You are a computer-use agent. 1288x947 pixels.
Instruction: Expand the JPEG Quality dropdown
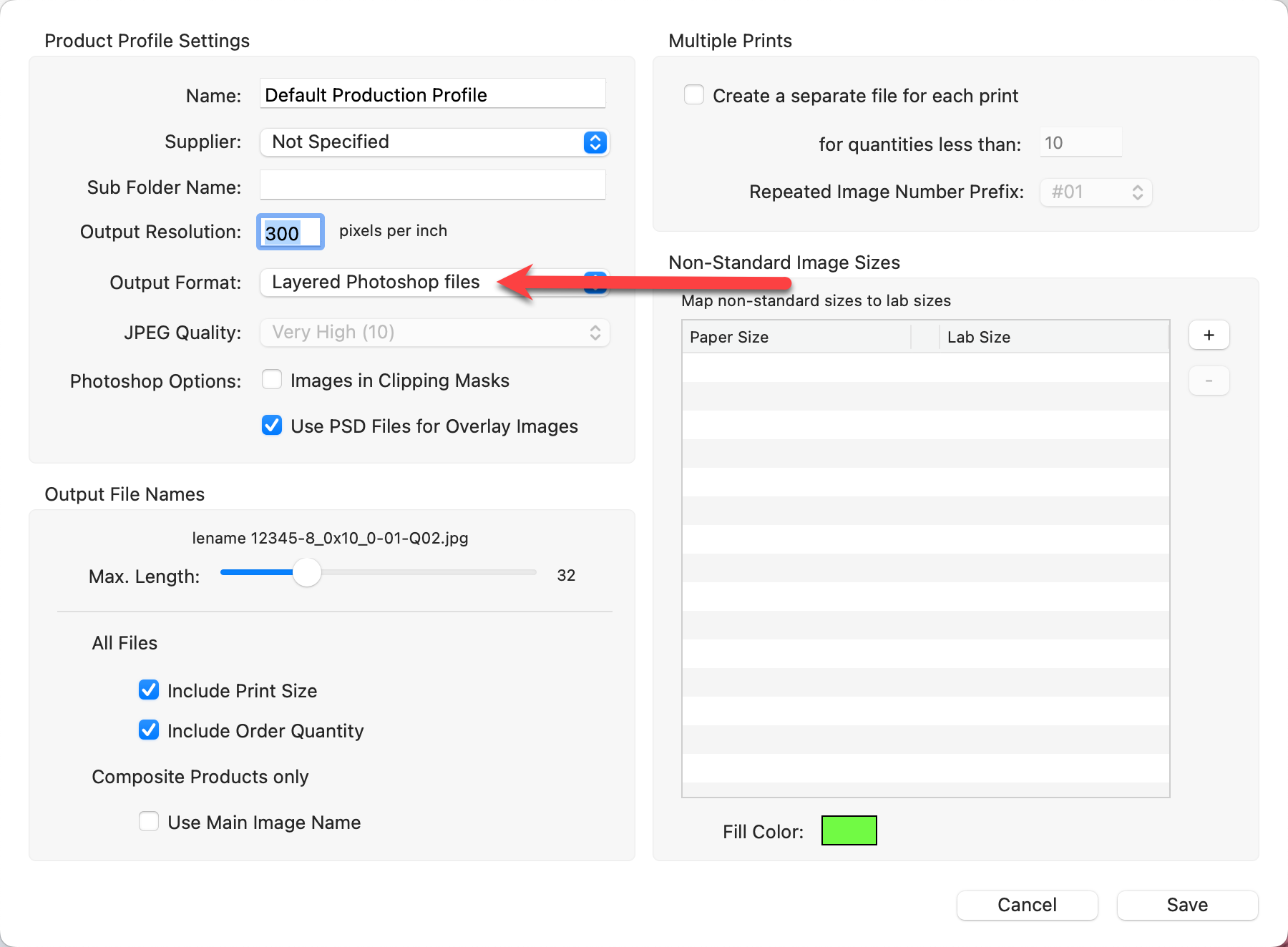point(434,333)
